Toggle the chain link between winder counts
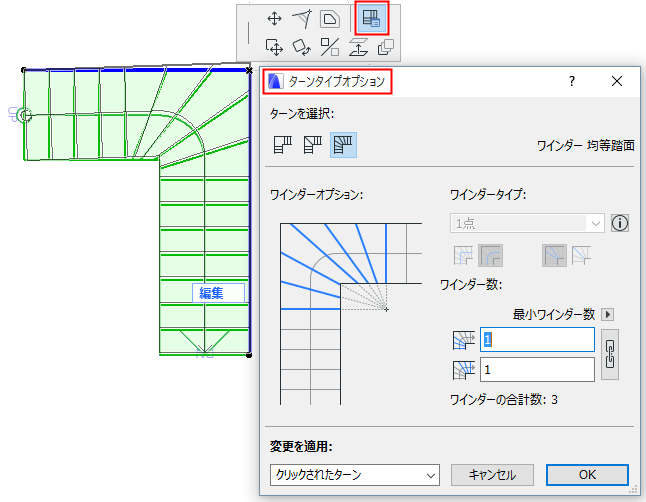This screenshot has width=646, height=502. click(610, 354)
